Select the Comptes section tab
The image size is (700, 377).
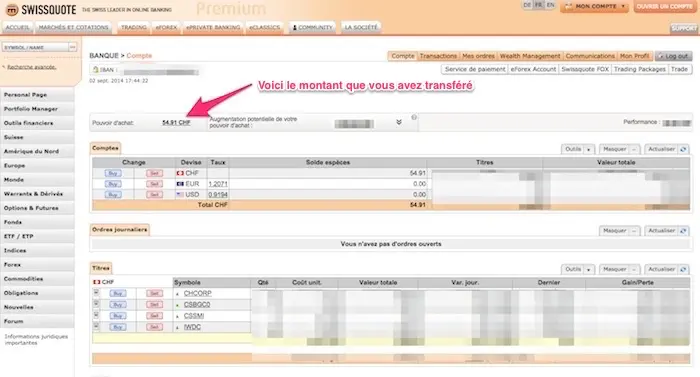(105, 148)
